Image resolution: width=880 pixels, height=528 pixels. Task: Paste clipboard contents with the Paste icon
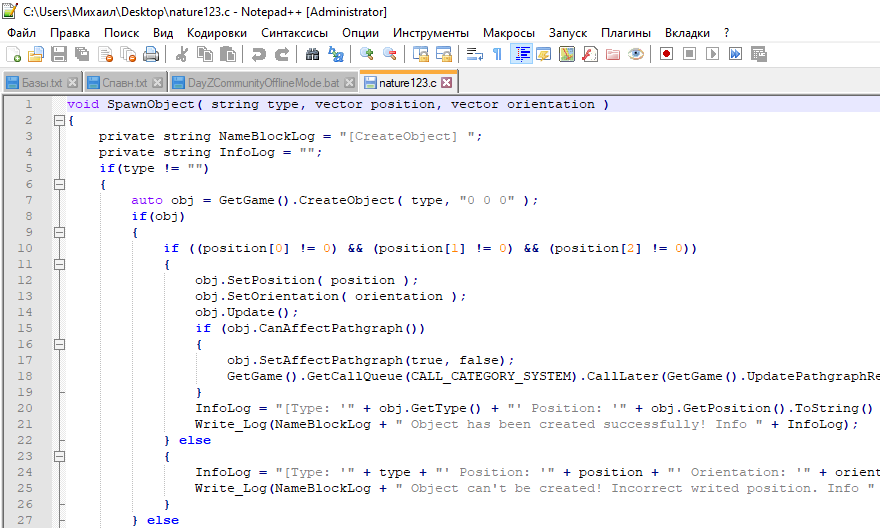tap(228, 54)
